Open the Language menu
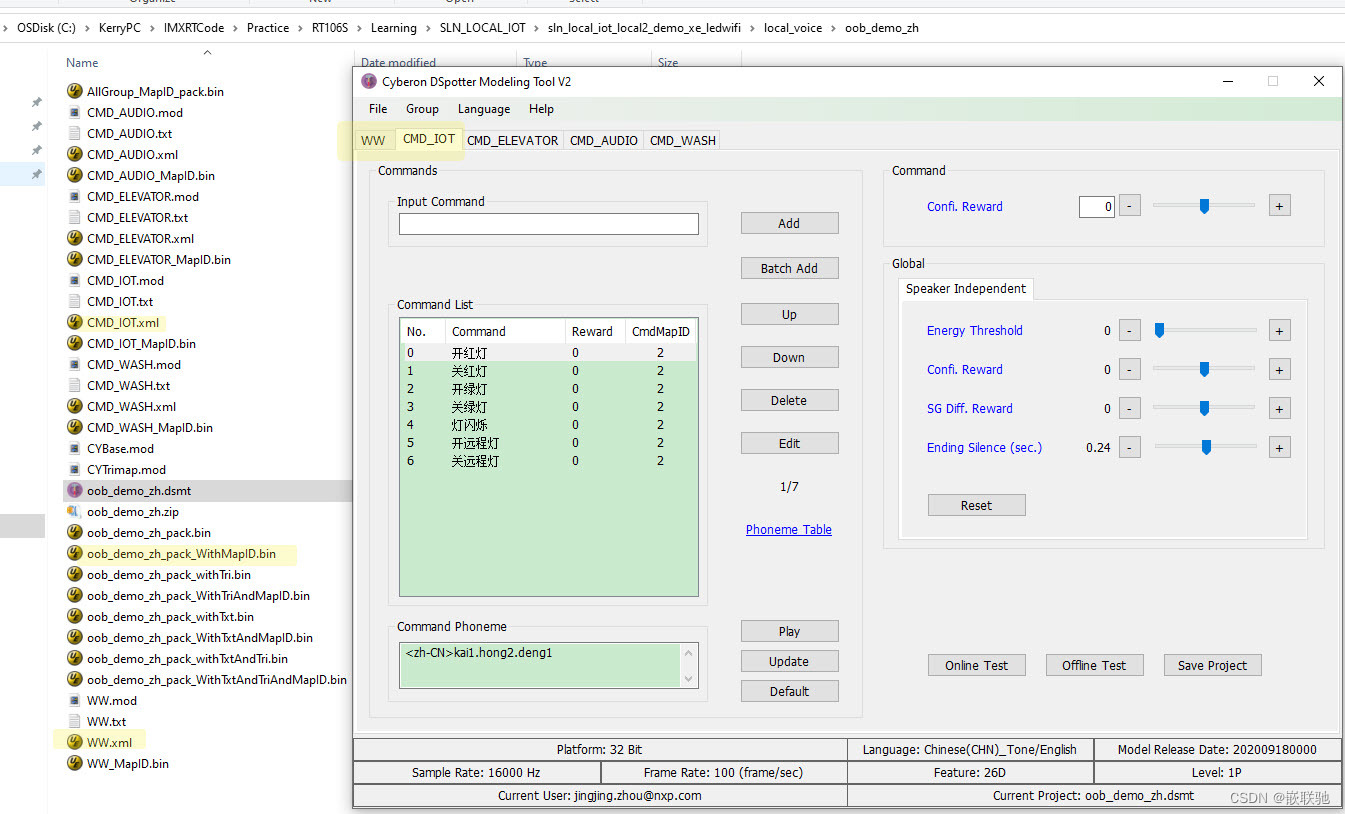This screenshot has width=1345, height=814. [x=484, y=109]
